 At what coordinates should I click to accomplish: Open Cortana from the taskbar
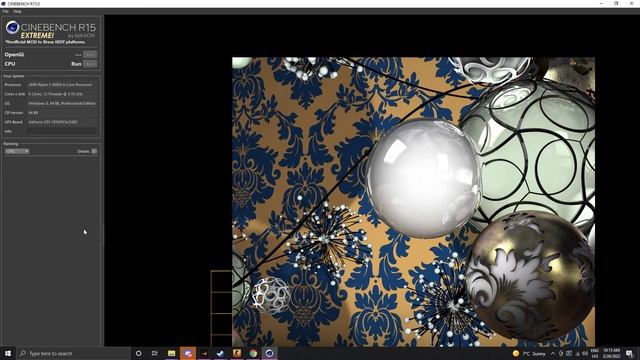[x=138, y=353]
